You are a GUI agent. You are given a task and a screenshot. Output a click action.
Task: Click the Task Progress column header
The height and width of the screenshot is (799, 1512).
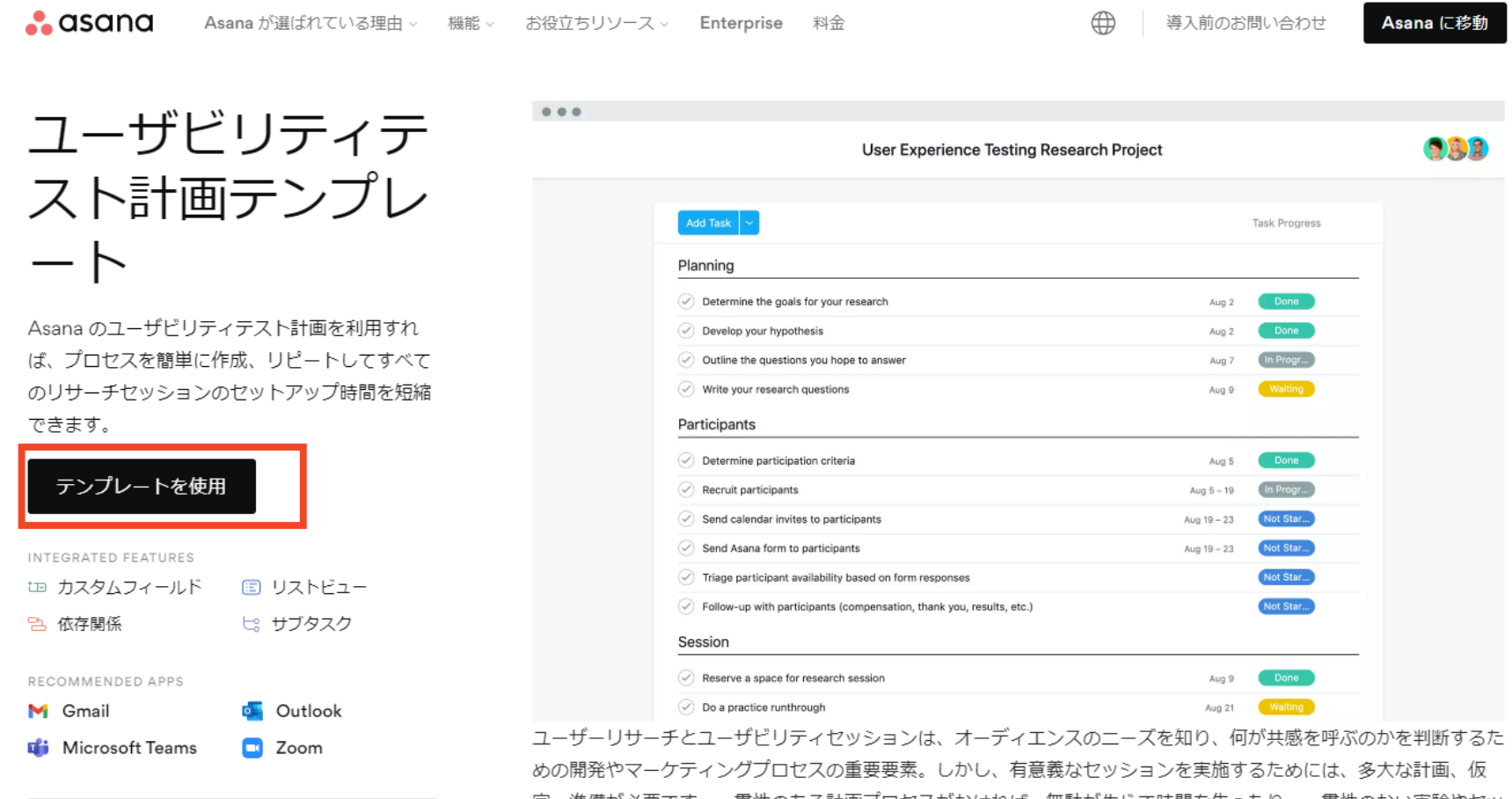click(1286, 224)
